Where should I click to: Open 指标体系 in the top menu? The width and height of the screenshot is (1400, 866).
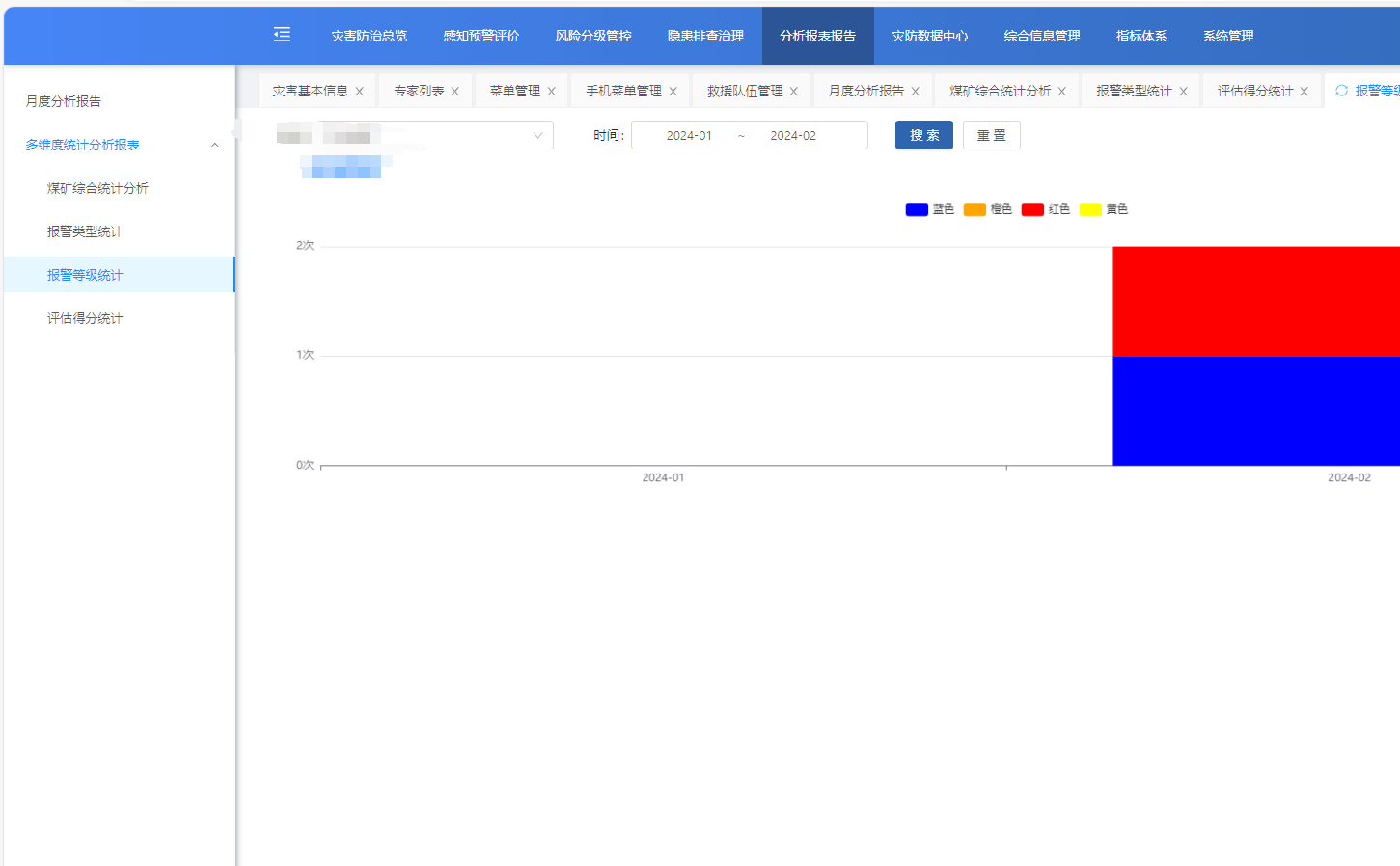[1141, 36]
